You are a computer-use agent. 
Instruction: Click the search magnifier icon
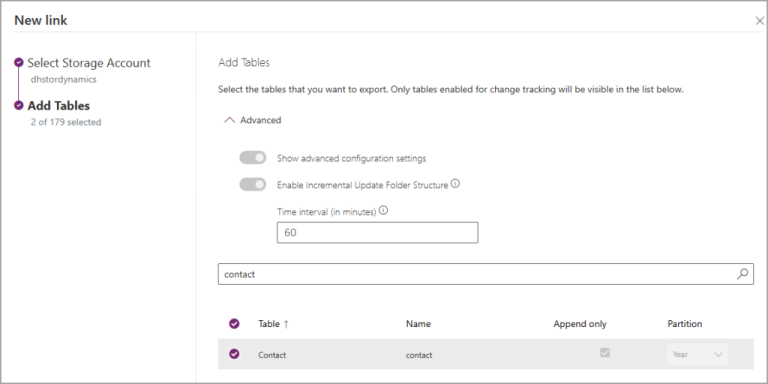click(743, 274)
